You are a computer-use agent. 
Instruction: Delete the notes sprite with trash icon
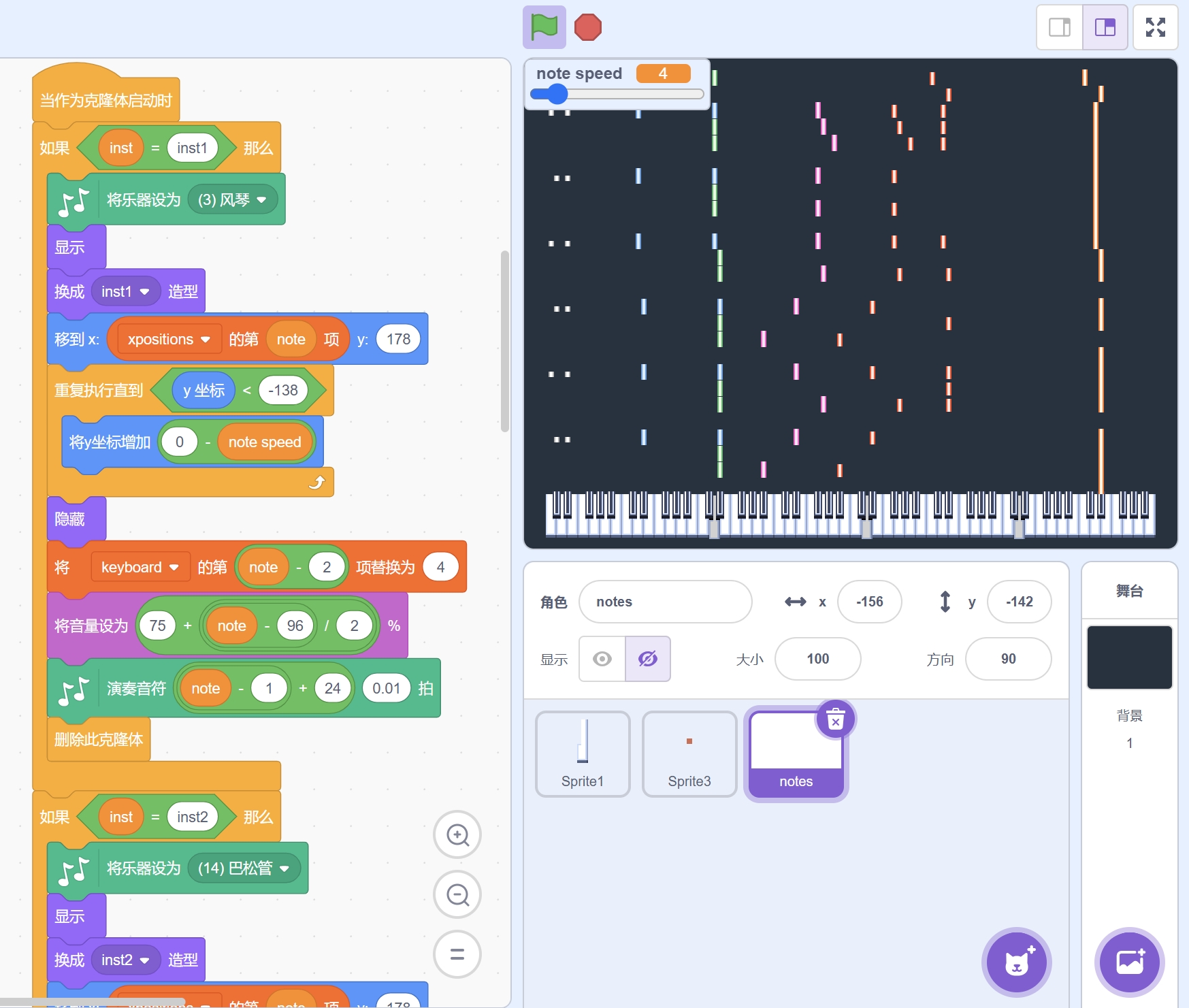point(835,719)
